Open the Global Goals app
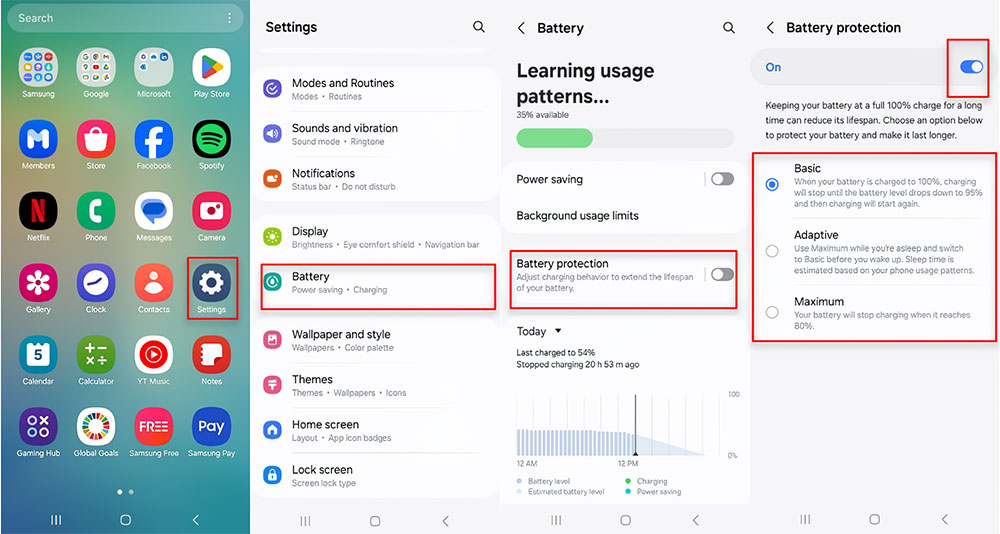Image resolution: width=1000 pixels, height=534 pixels. (x=96, y=427)
